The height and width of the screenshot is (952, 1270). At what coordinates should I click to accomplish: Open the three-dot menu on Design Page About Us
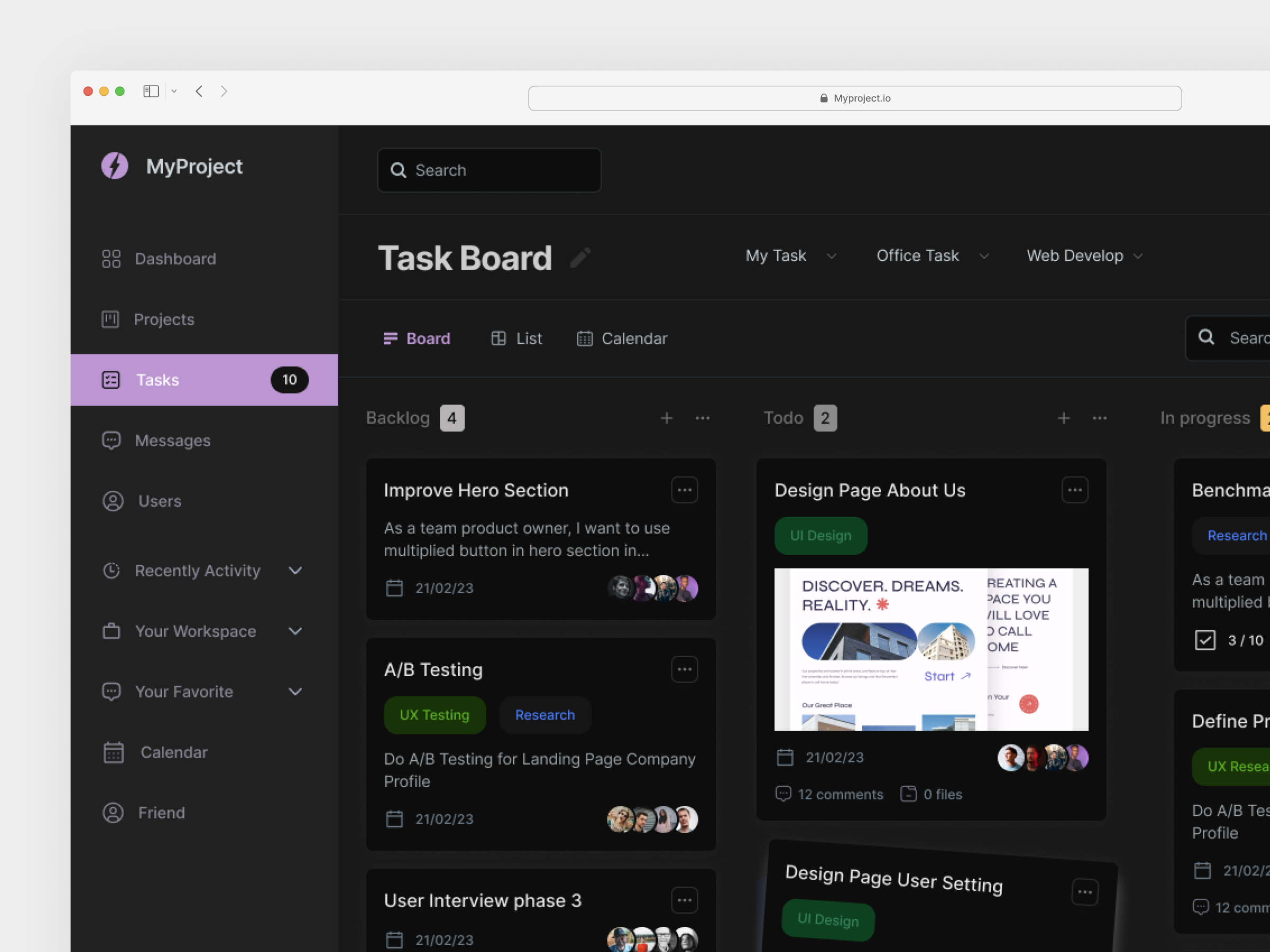[1075, 489]
